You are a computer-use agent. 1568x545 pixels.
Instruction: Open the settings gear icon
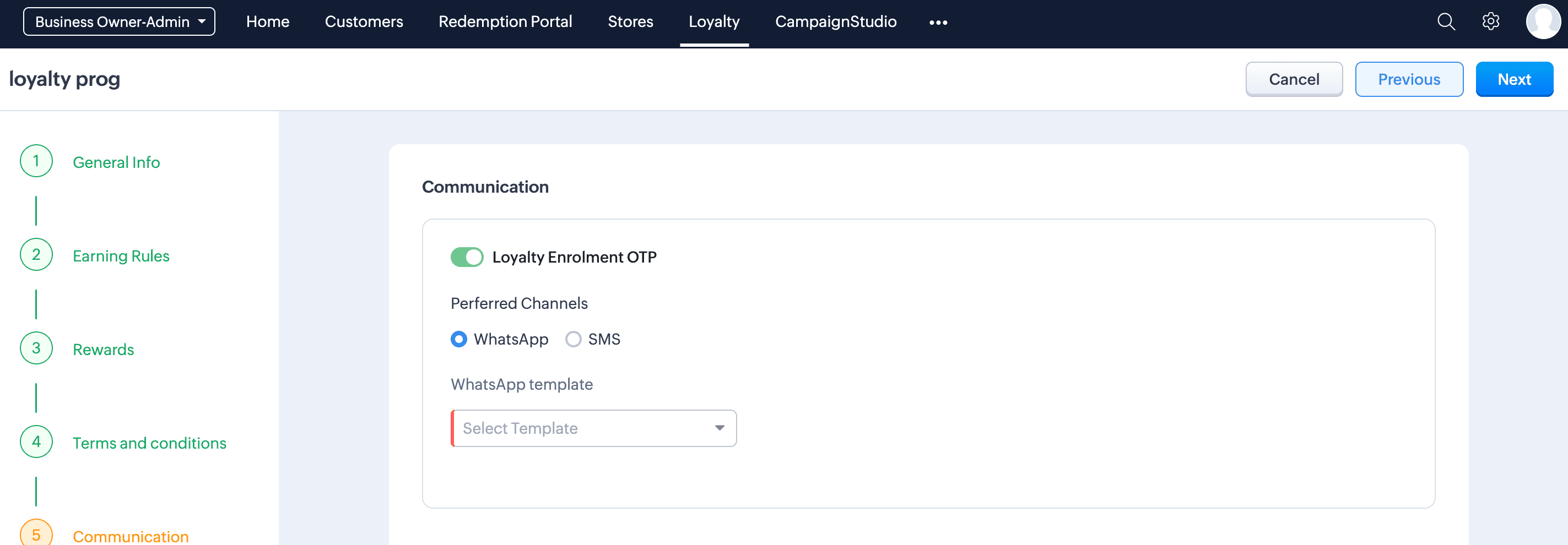(x=1491, y=22)
